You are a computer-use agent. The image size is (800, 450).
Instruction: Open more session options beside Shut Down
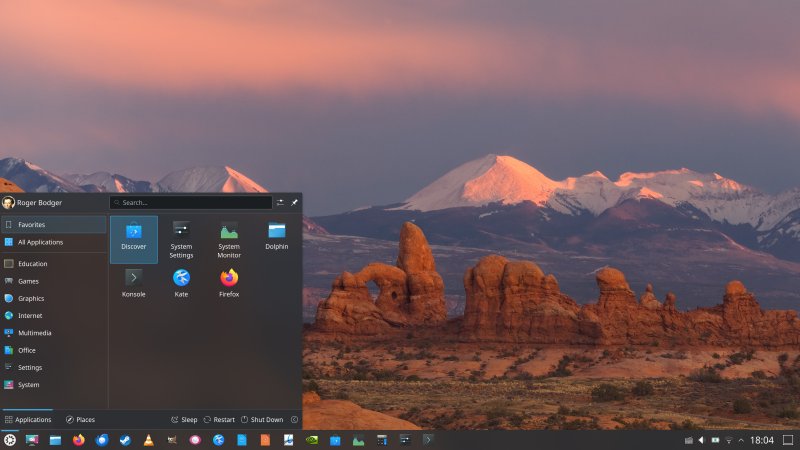[x=294, y=420]
